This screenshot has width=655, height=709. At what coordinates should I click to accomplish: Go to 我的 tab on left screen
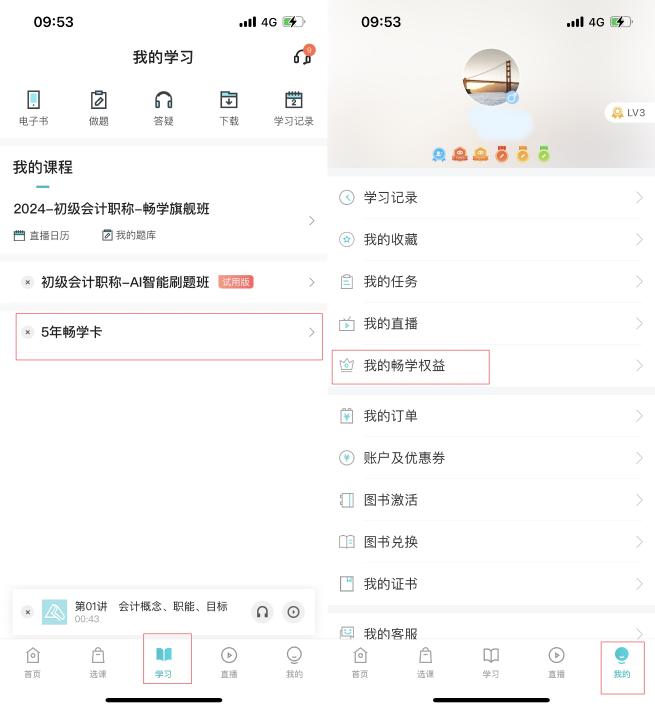click(x=294, y=662)
